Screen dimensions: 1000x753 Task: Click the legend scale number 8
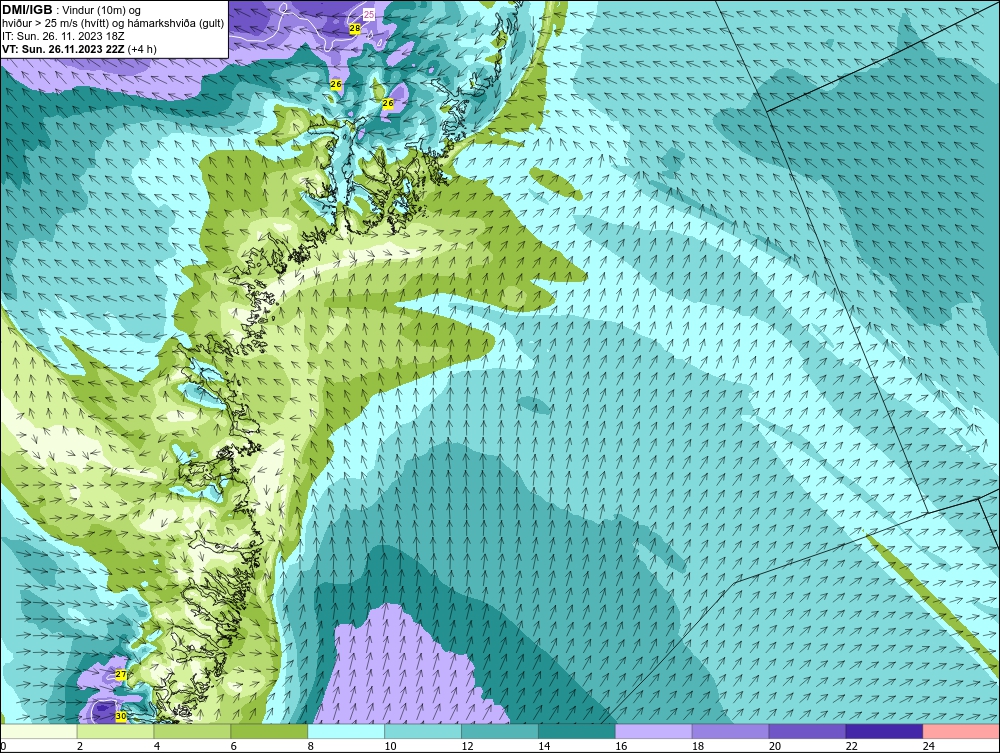(311, 746)
